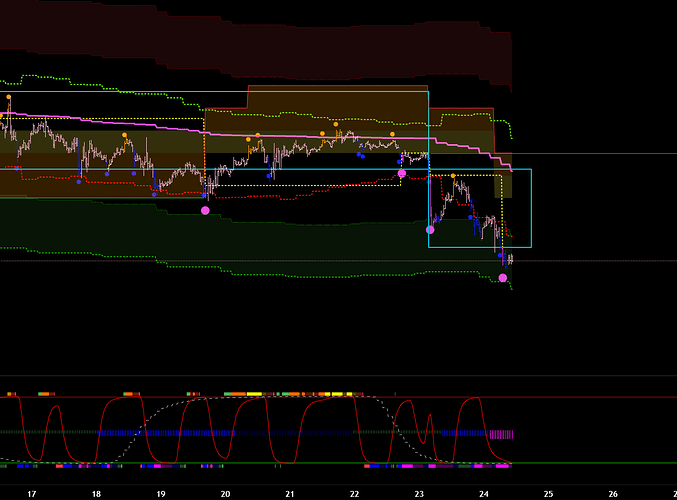
Task: Select the orange dot inside the small cyan box
Action: tap(453, 176)
